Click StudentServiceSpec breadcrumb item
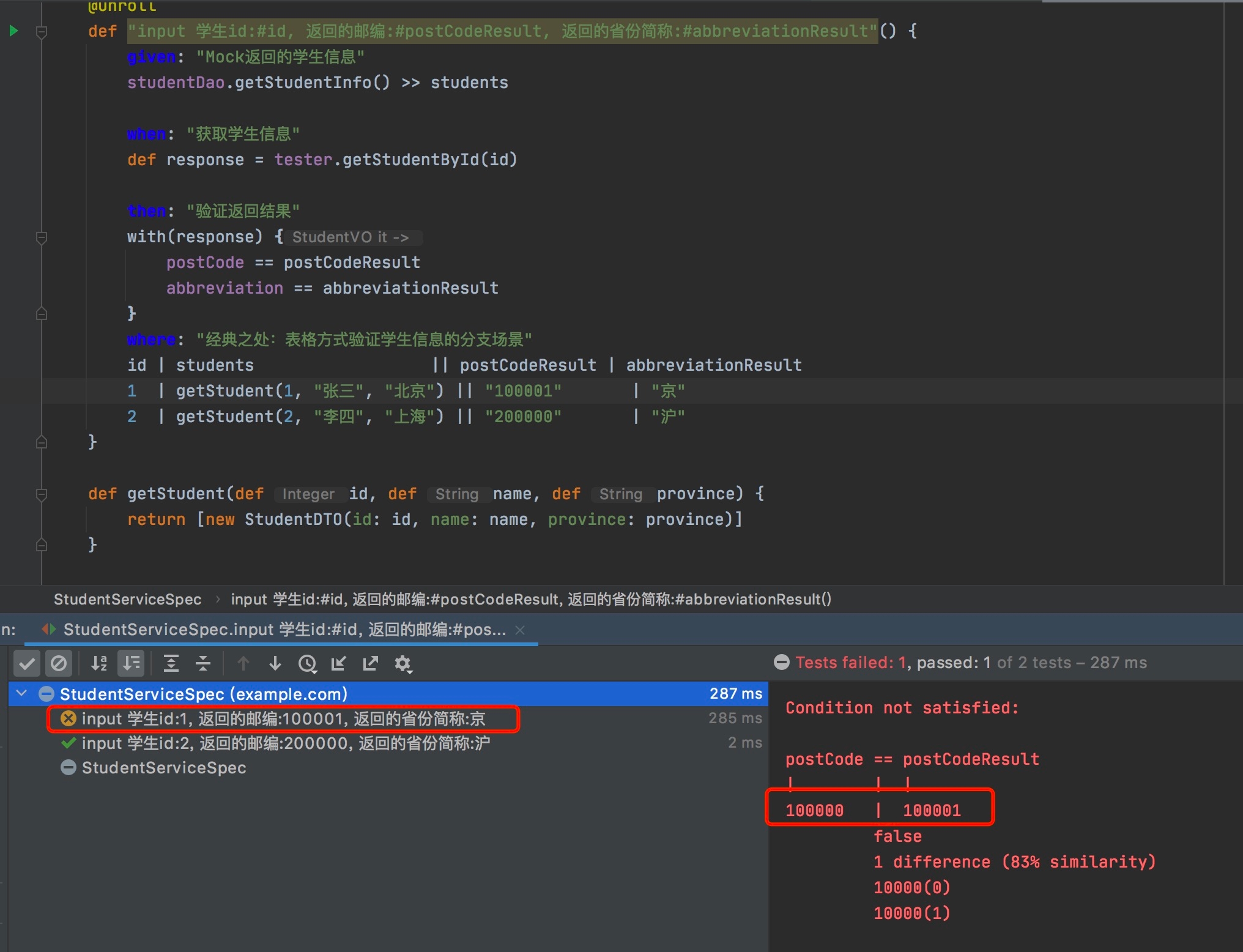Image resolution: width=1243 pixels, height=952 pixels. pos(127,599)
